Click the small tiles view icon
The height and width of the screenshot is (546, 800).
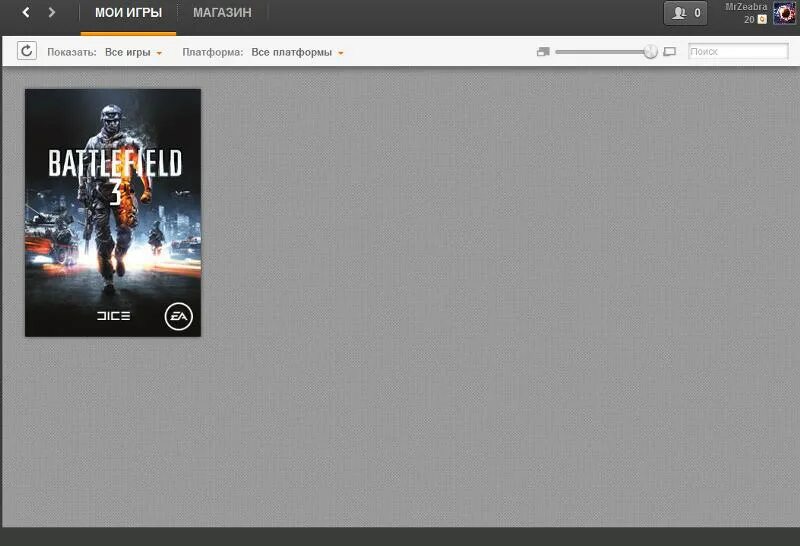point(543,52)
